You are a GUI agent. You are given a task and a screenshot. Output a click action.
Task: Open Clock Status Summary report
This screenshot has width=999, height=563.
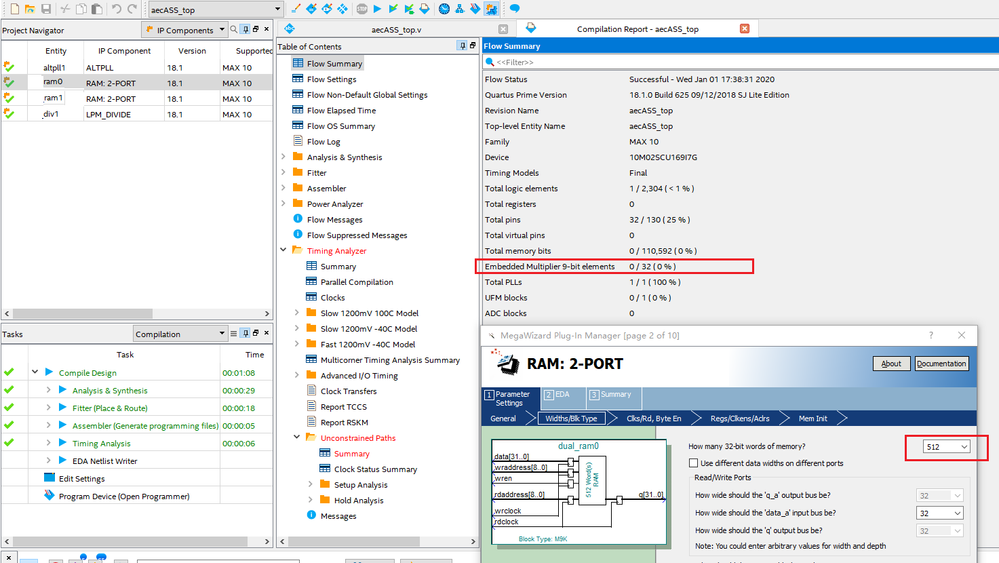(x=375, y=469)
